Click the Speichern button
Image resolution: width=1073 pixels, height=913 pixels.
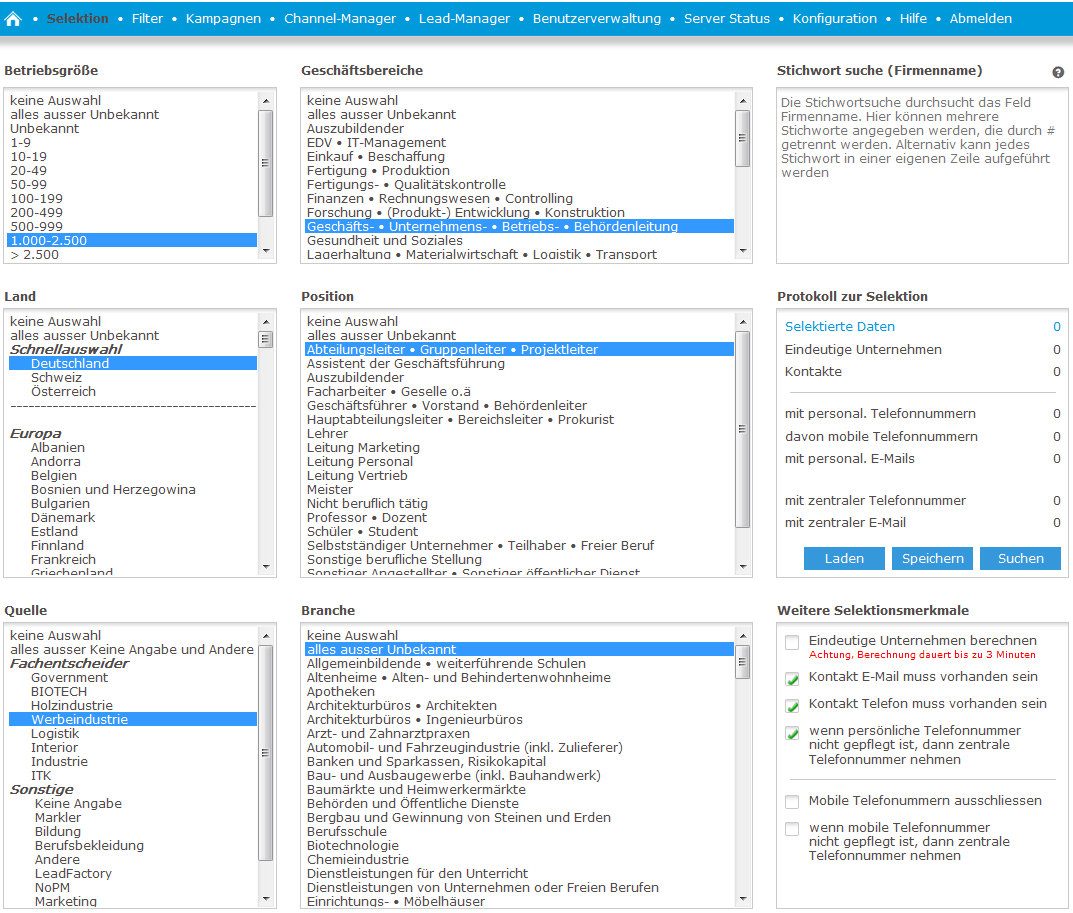pos(932,558)
